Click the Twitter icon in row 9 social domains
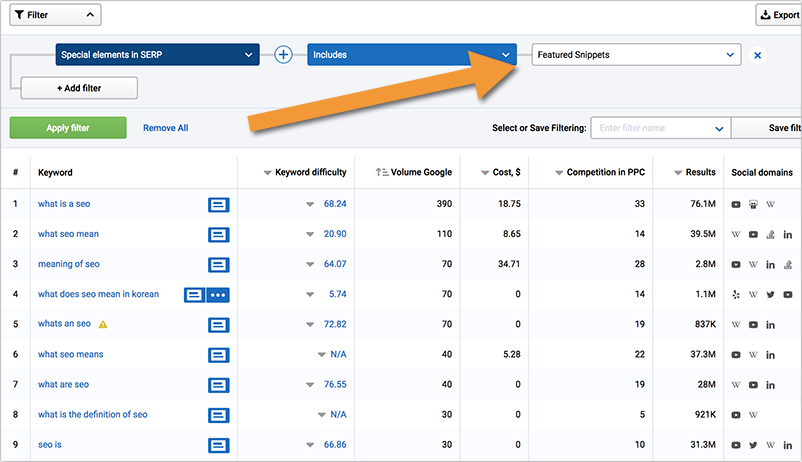The width and height of the screenshot is (802, 462). click(x=753, y=445)
